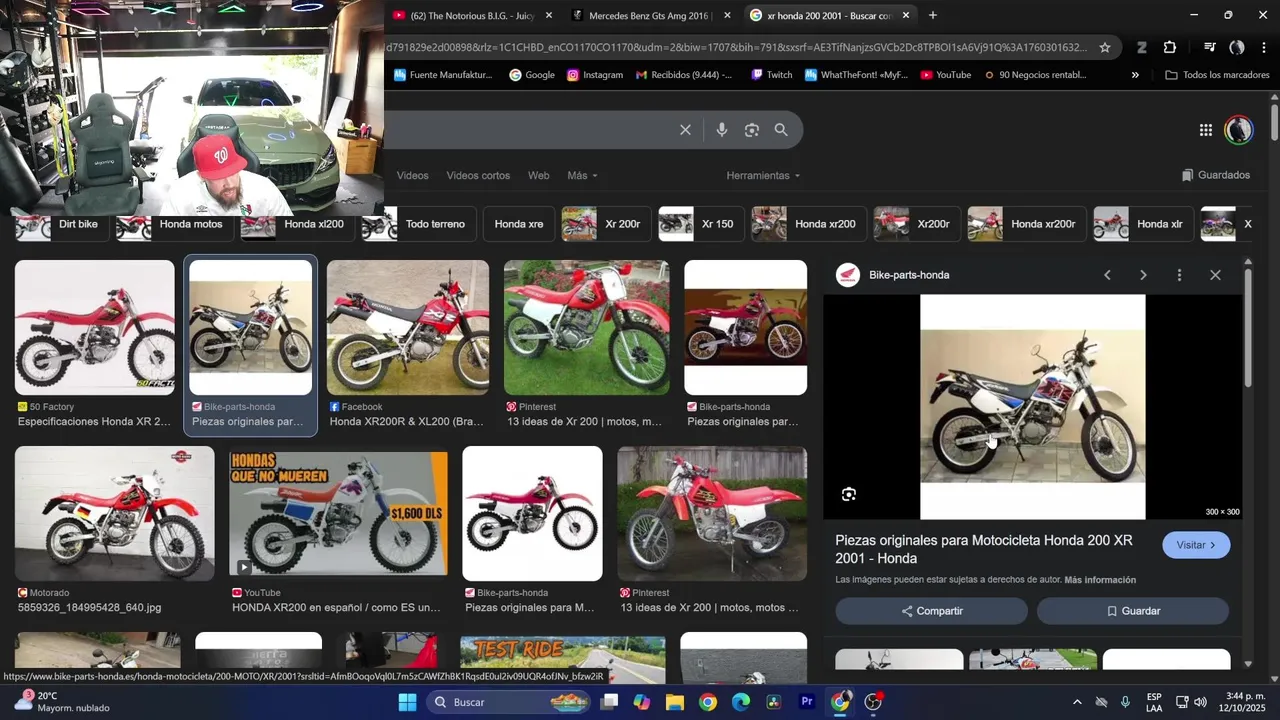Viewport: 1280px width, 720px height.
Task: Open the media control button in Chrome toolbar
Action: (1209, 47)
